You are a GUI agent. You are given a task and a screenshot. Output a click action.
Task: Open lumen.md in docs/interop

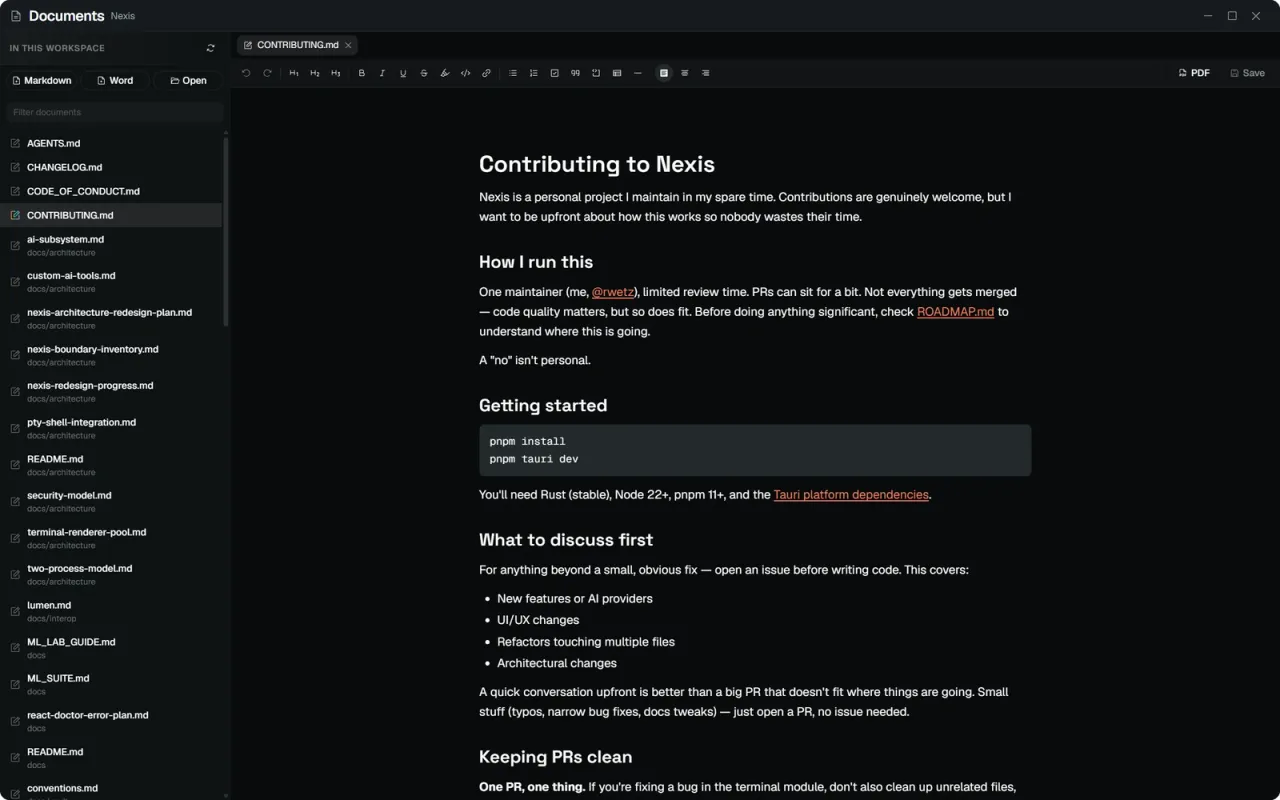[x=111, y=611]
